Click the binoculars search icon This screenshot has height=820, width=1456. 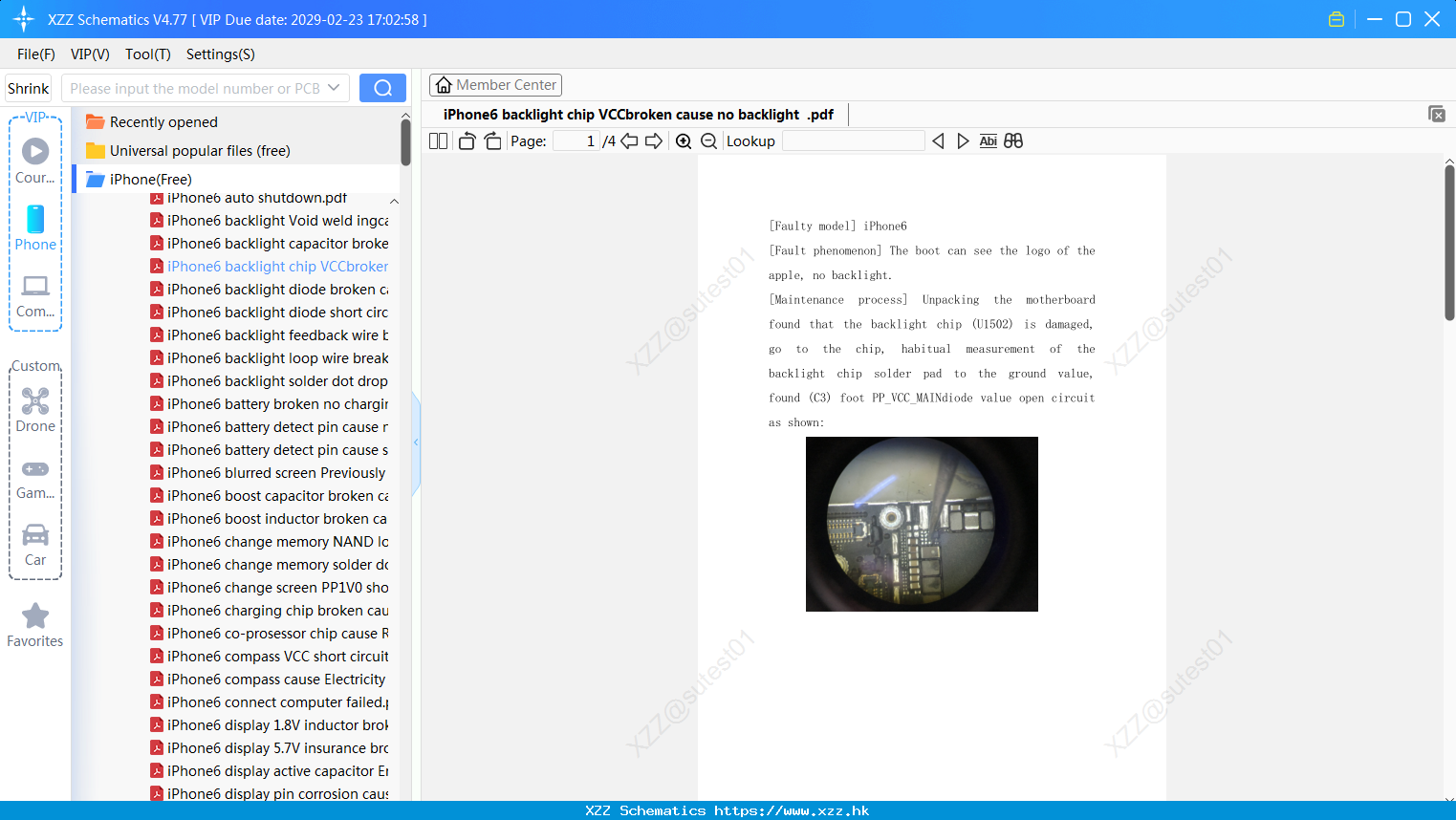tap(1013, 141)
